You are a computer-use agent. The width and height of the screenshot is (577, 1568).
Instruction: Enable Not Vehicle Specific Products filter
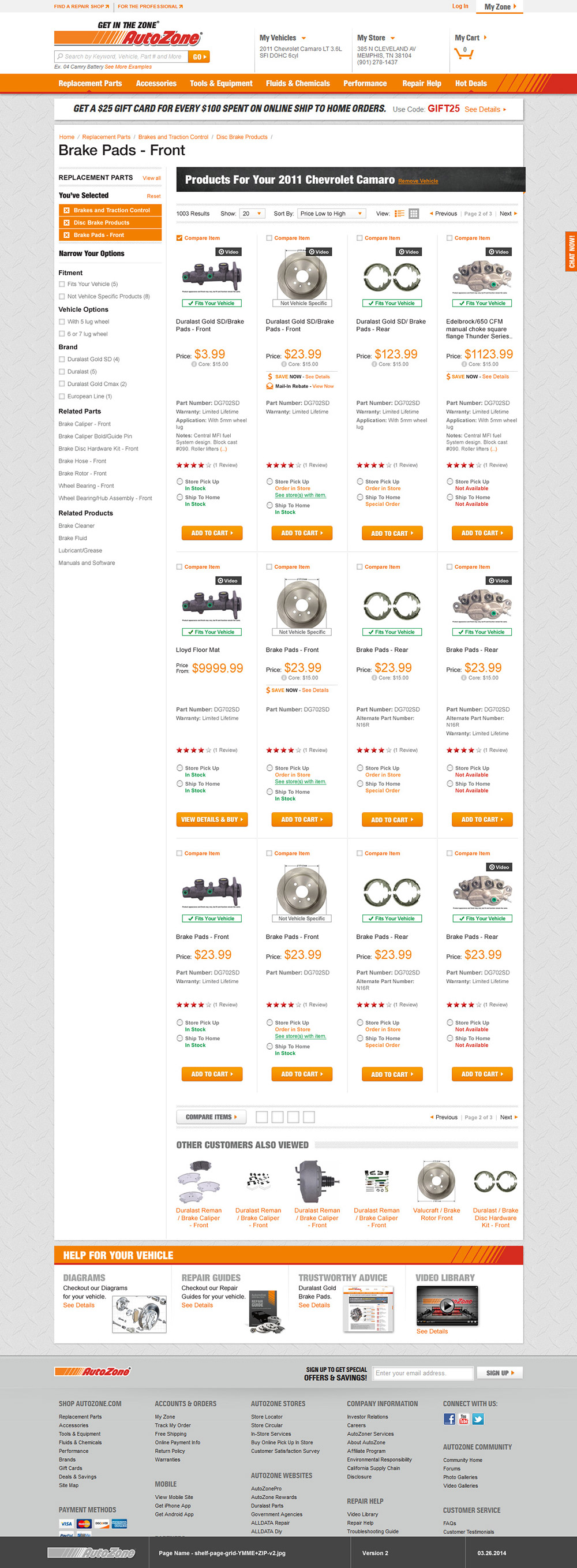click(x=62, y=296)
